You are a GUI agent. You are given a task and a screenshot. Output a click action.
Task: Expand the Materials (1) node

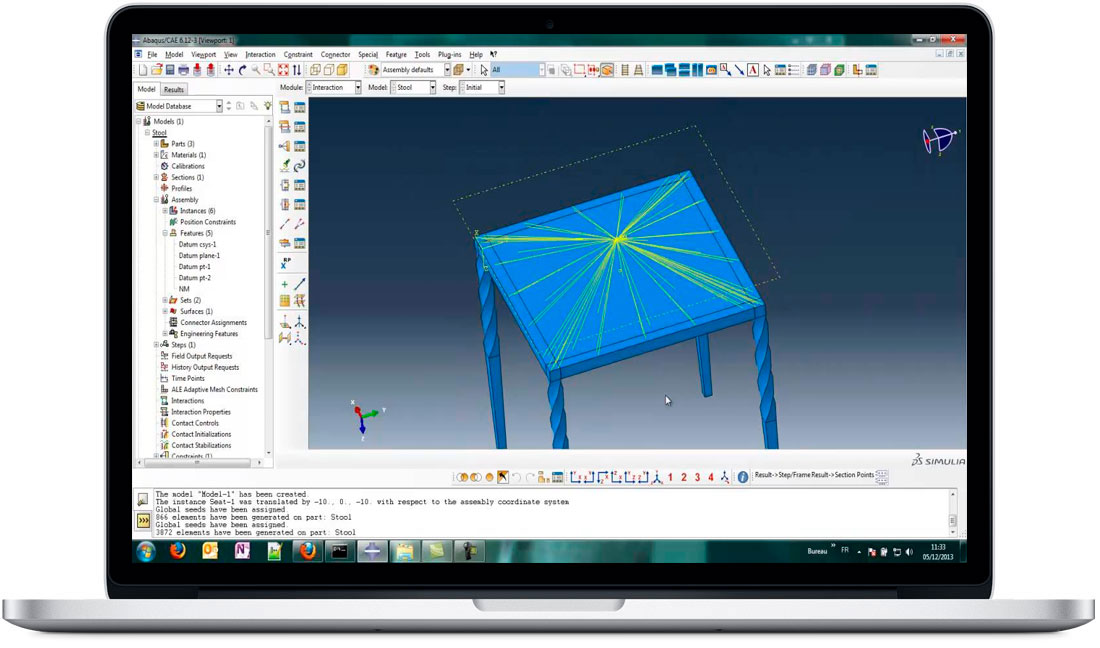point(156,155)
